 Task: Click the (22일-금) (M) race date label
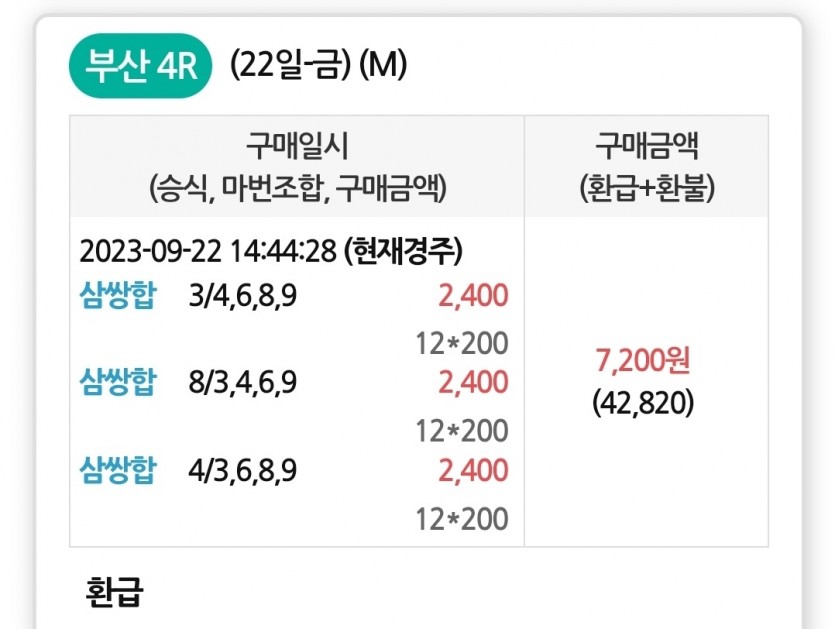click(318, 65)
